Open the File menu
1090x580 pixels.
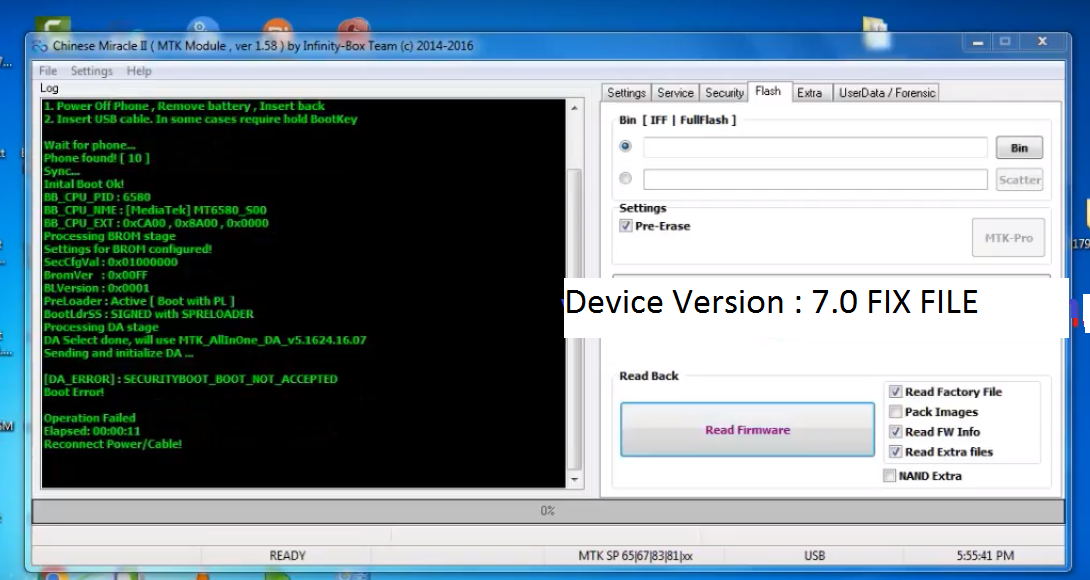click(48, 71)
